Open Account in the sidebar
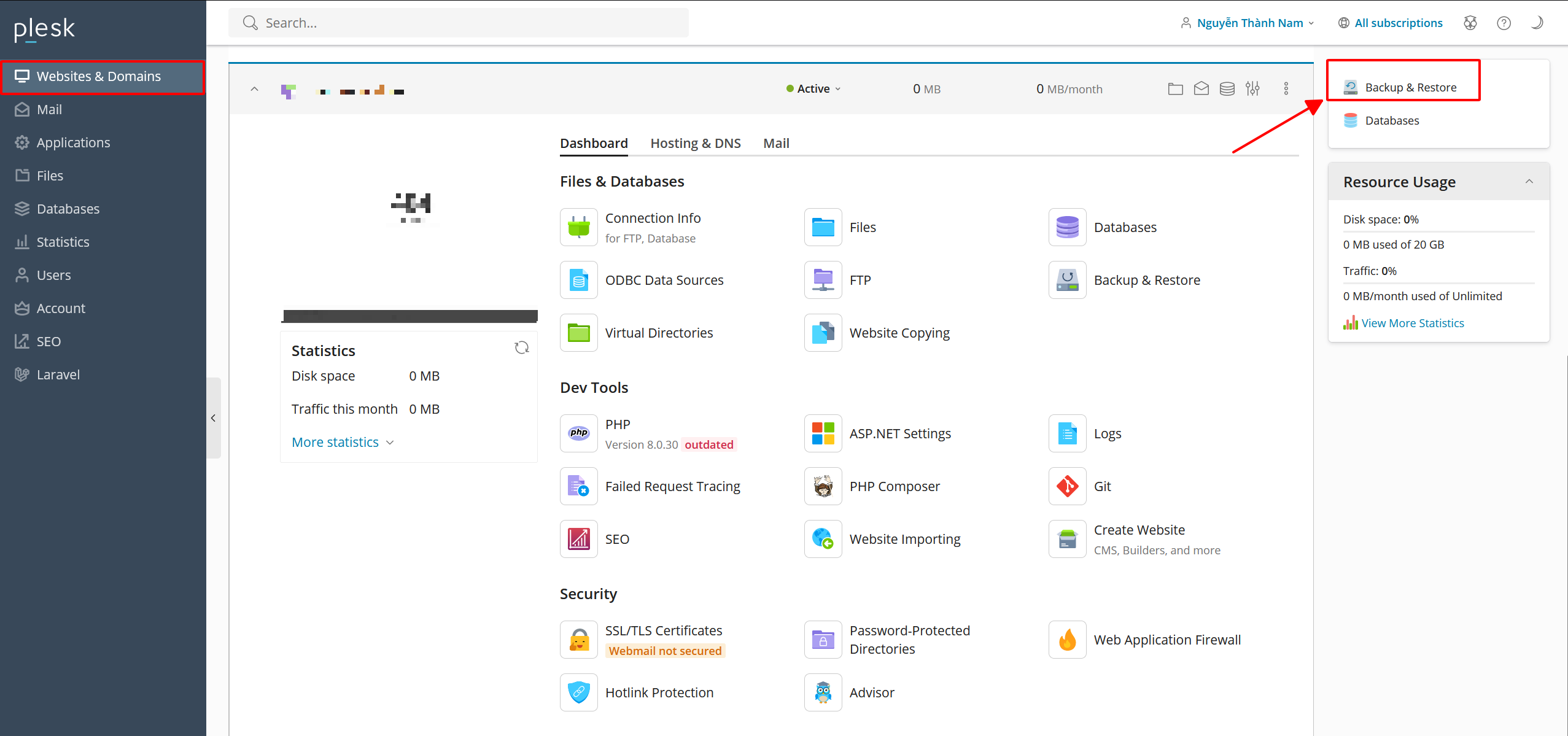Image resolution: width=1568 pixels, height=736 pixels. (103, 308)
